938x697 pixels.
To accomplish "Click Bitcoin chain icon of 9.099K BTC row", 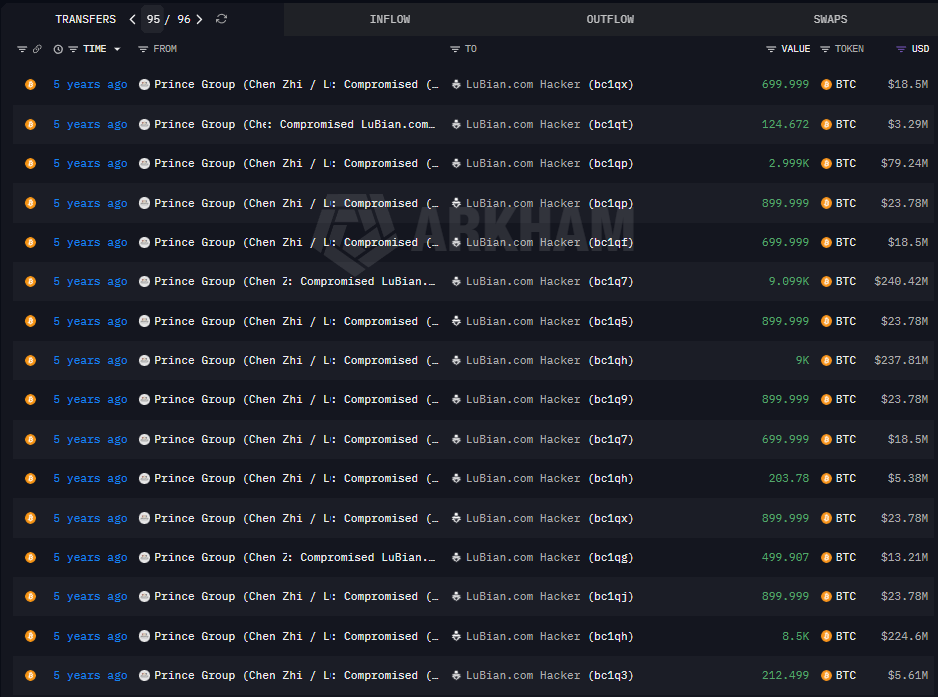I will pyautogui.click(x=31, y=281).
